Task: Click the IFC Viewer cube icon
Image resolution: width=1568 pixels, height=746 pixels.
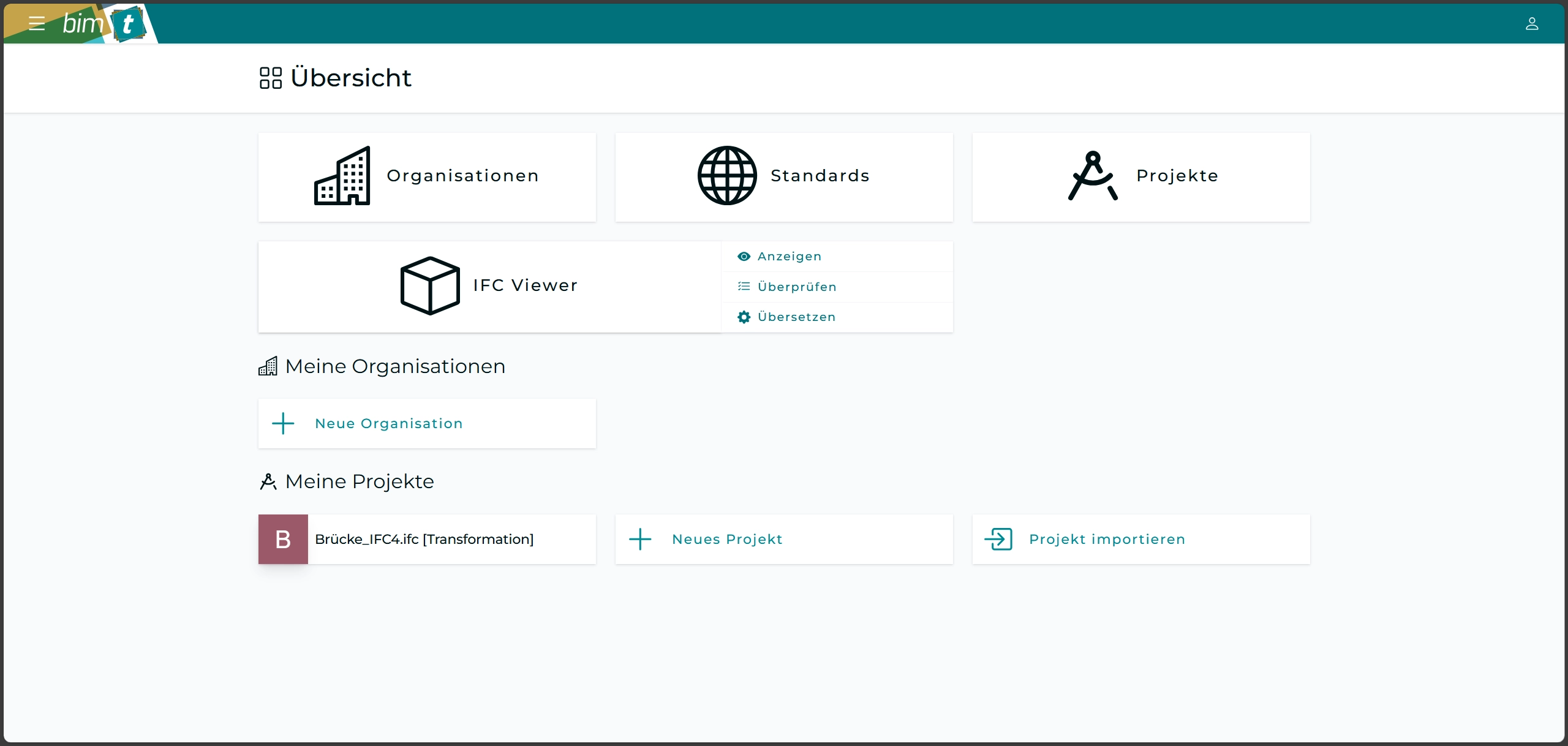Action: coord(430,285)
